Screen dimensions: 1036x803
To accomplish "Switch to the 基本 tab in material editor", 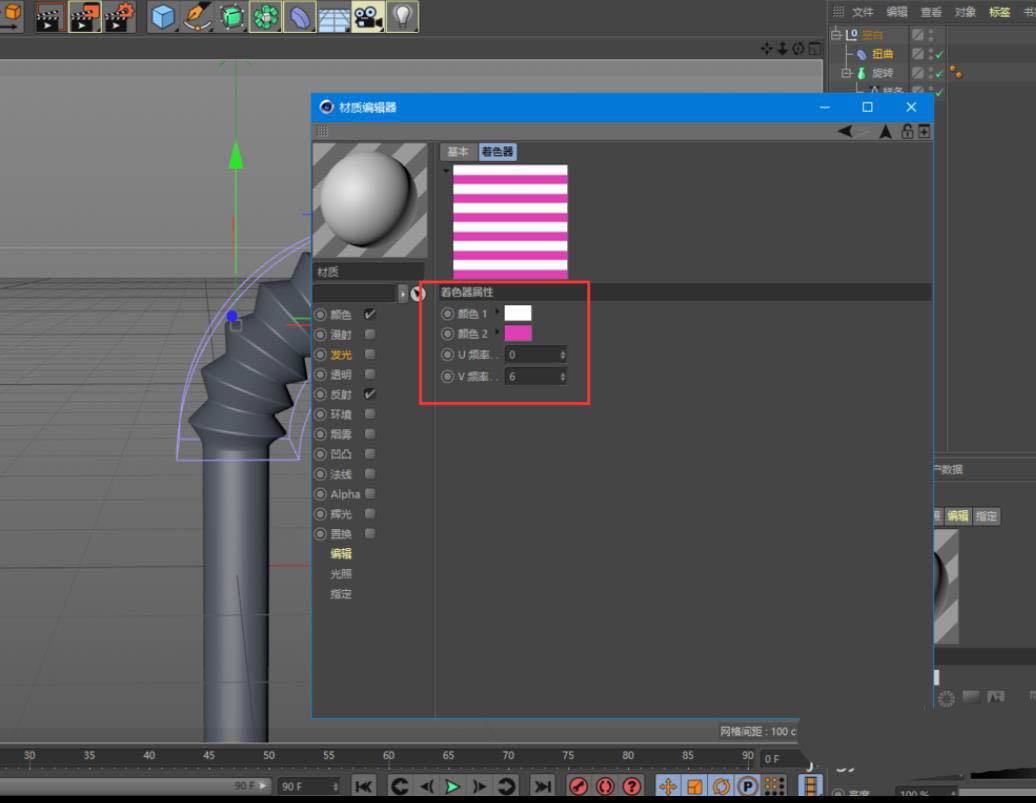I will 458,151.
